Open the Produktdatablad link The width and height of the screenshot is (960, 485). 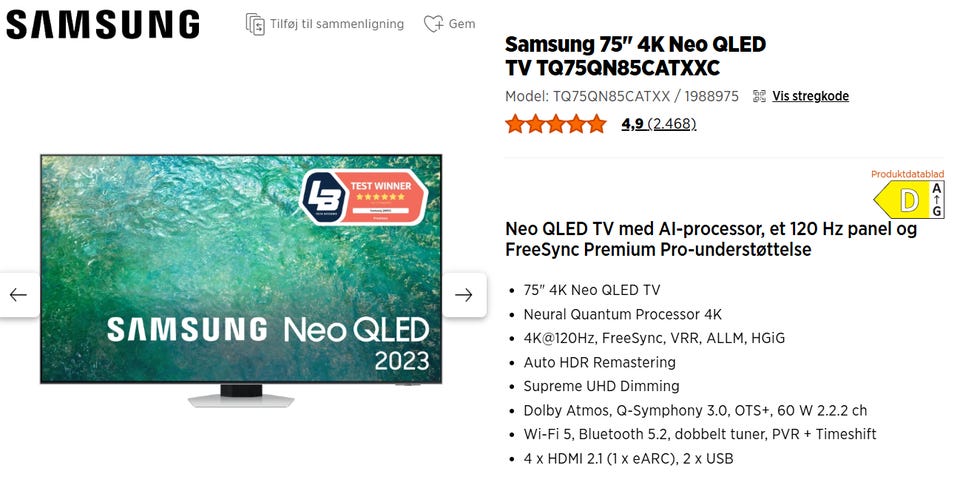point(906,174)
